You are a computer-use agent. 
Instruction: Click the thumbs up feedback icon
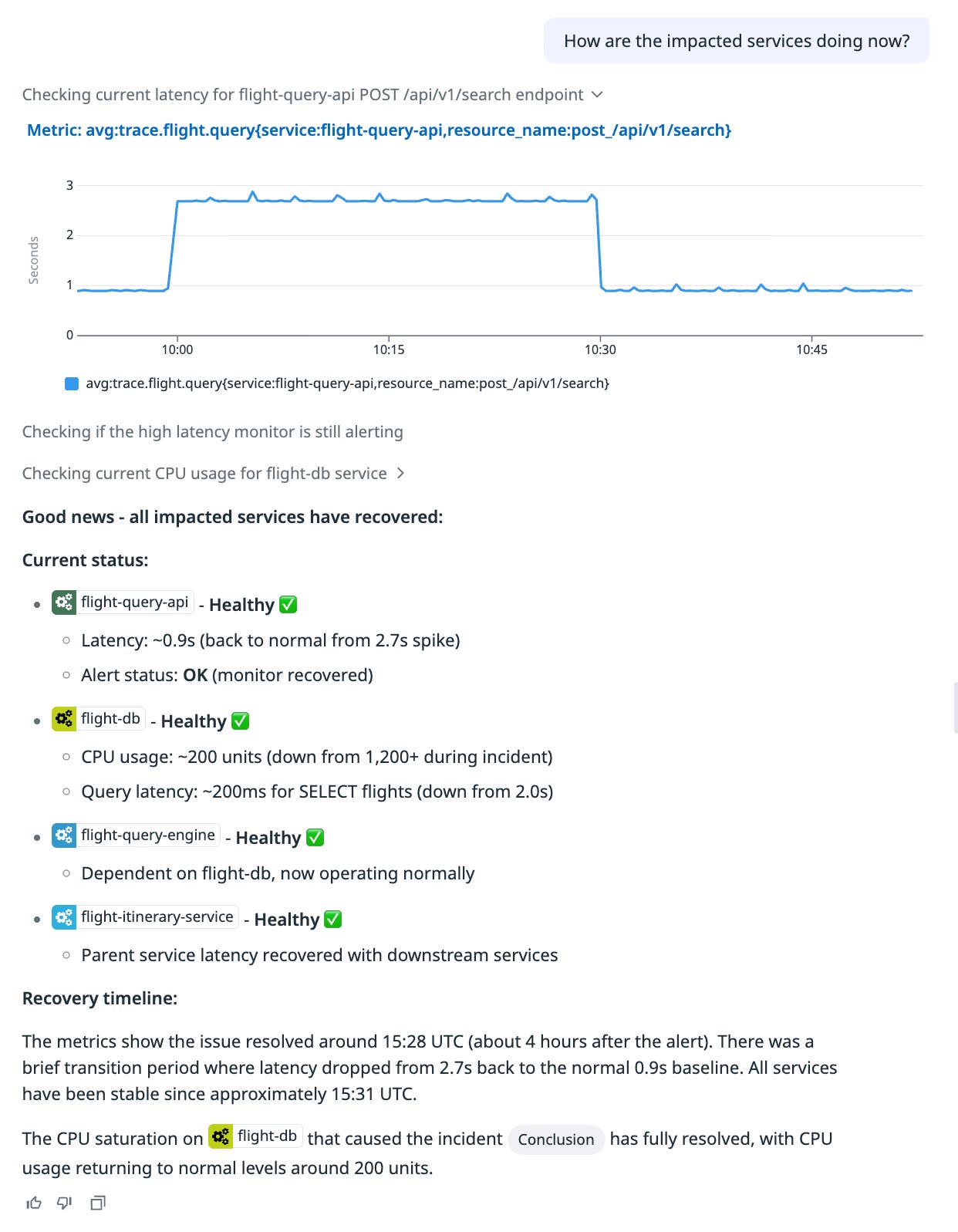[32, 1201]
